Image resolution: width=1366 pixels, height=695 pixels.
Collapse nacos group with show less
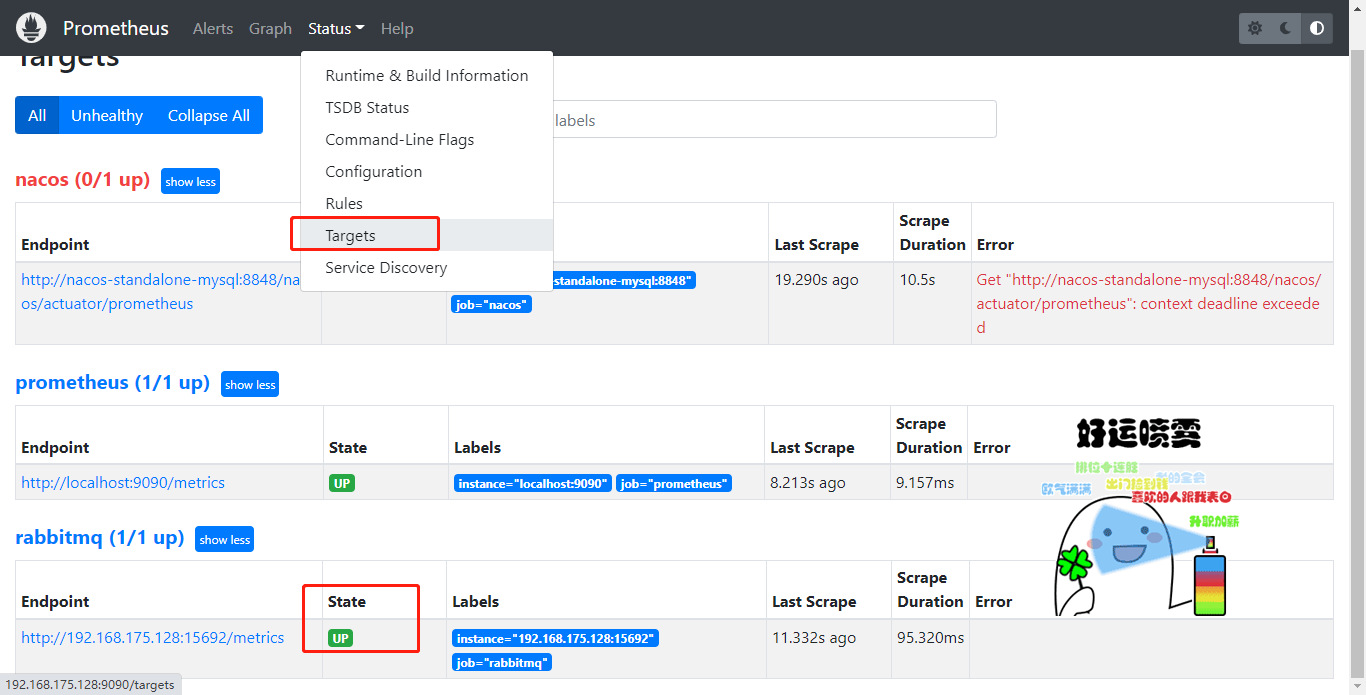190,181
